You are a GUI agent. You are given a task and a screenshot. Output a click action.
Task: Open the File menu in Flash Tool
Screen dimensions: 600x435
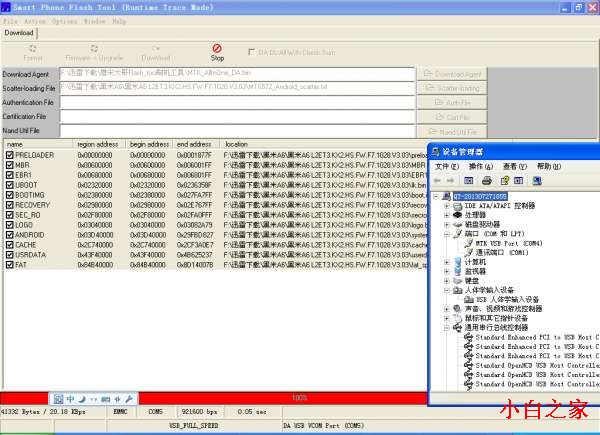point(10,21)
